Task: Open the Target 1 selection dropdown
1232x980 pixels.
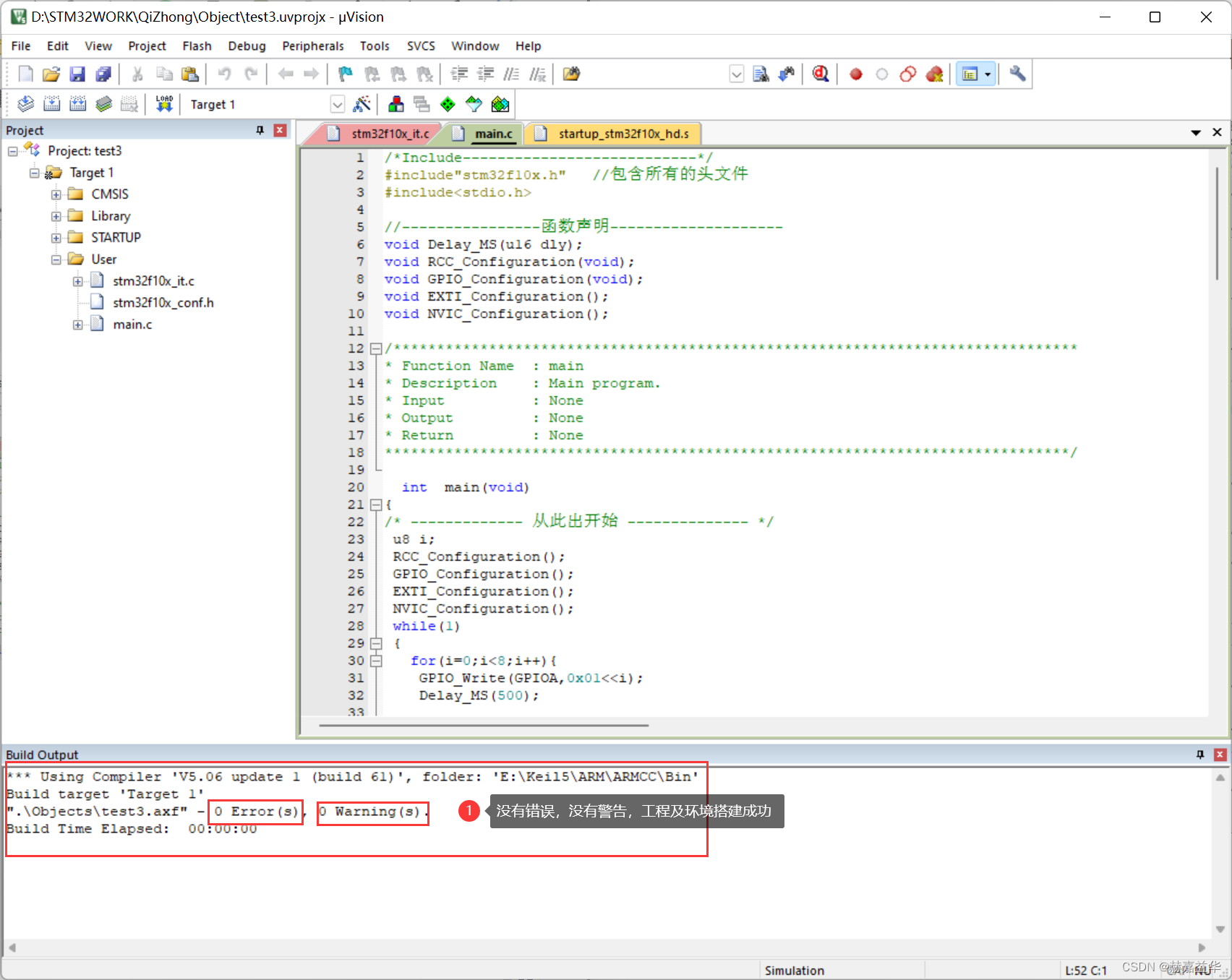Action: click(337, 104)
